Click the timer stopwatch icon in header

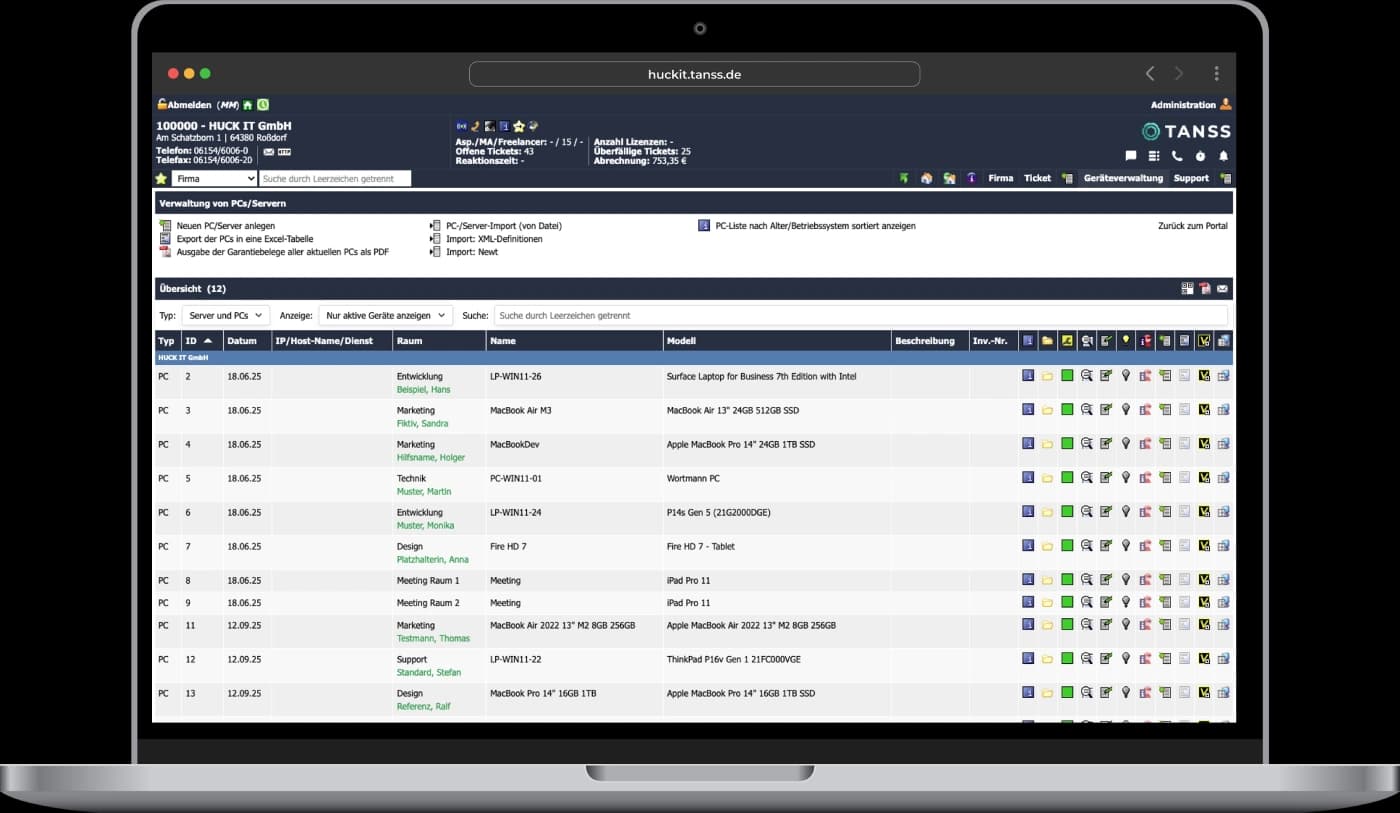coord(1200,156)
